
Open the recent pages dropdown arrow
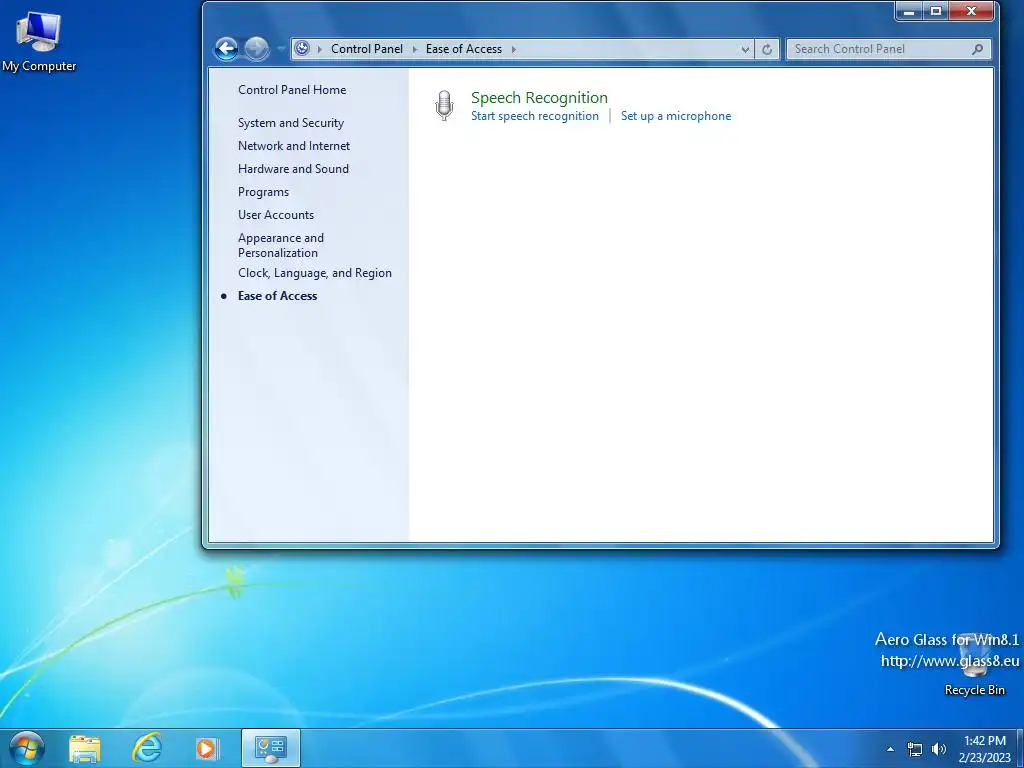tap(280, 49)
